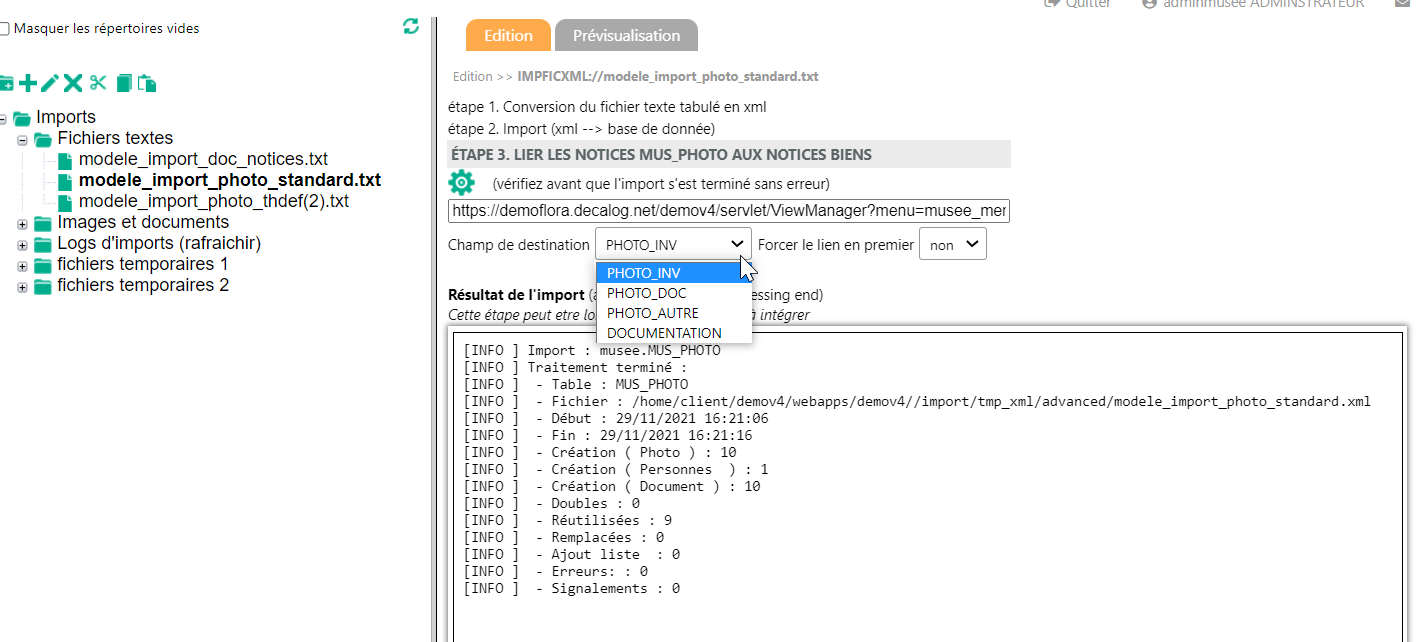
Task: Click the file icon beside modele_import_photo_thdef(2).txt
Action: tap(65, 202)
